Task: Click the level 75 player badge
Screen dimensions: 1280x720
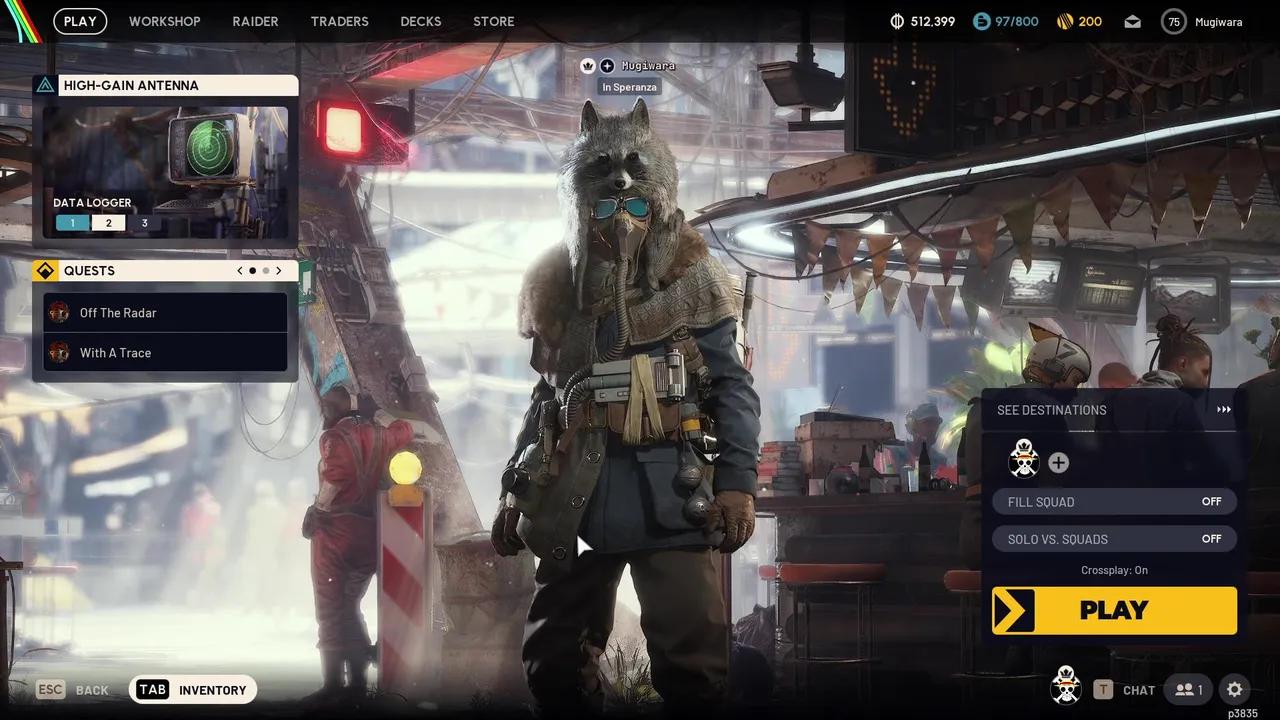Action: pyautogui.click(x=1175, y=21)
